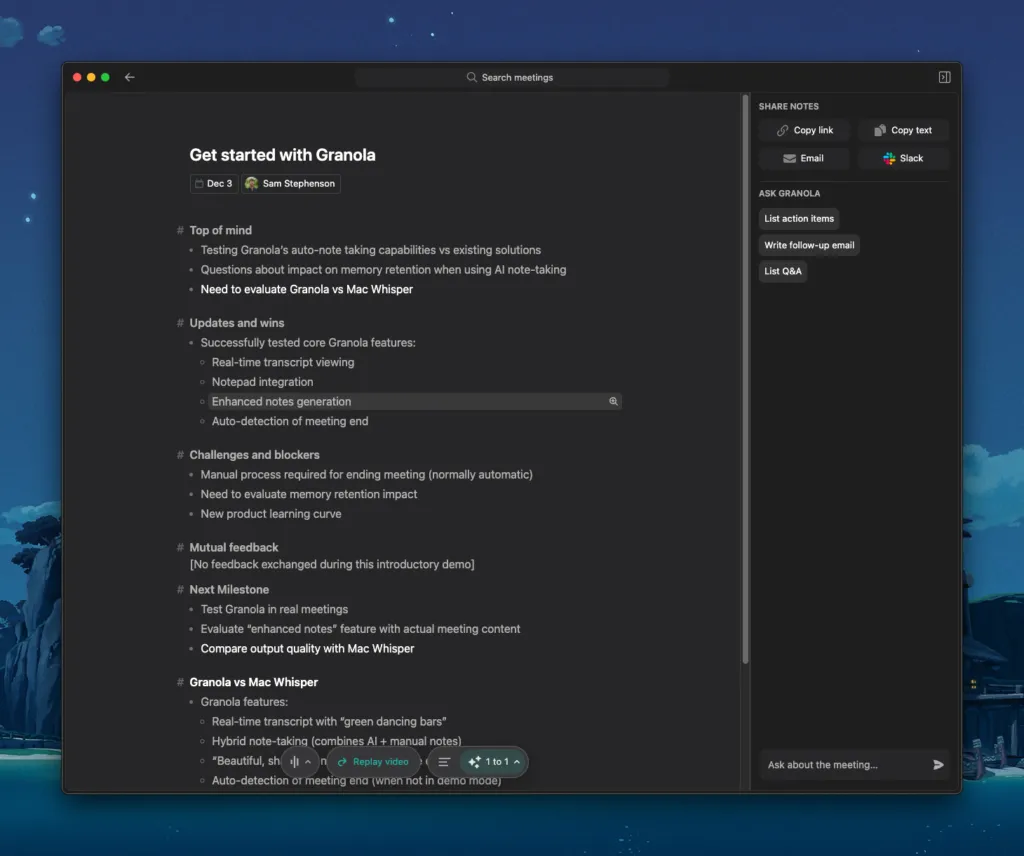This screenshot has width=1024, height=856.
Task: Click the search magnifier icon in title bar
Action: [472, 77]
